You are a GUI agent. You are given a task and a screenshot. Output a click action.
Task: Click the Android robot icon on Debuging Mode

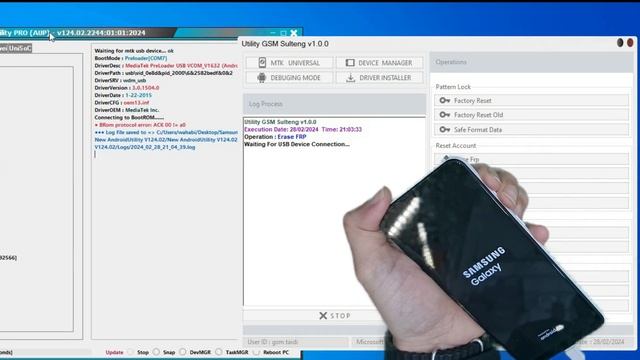[262, 77]
